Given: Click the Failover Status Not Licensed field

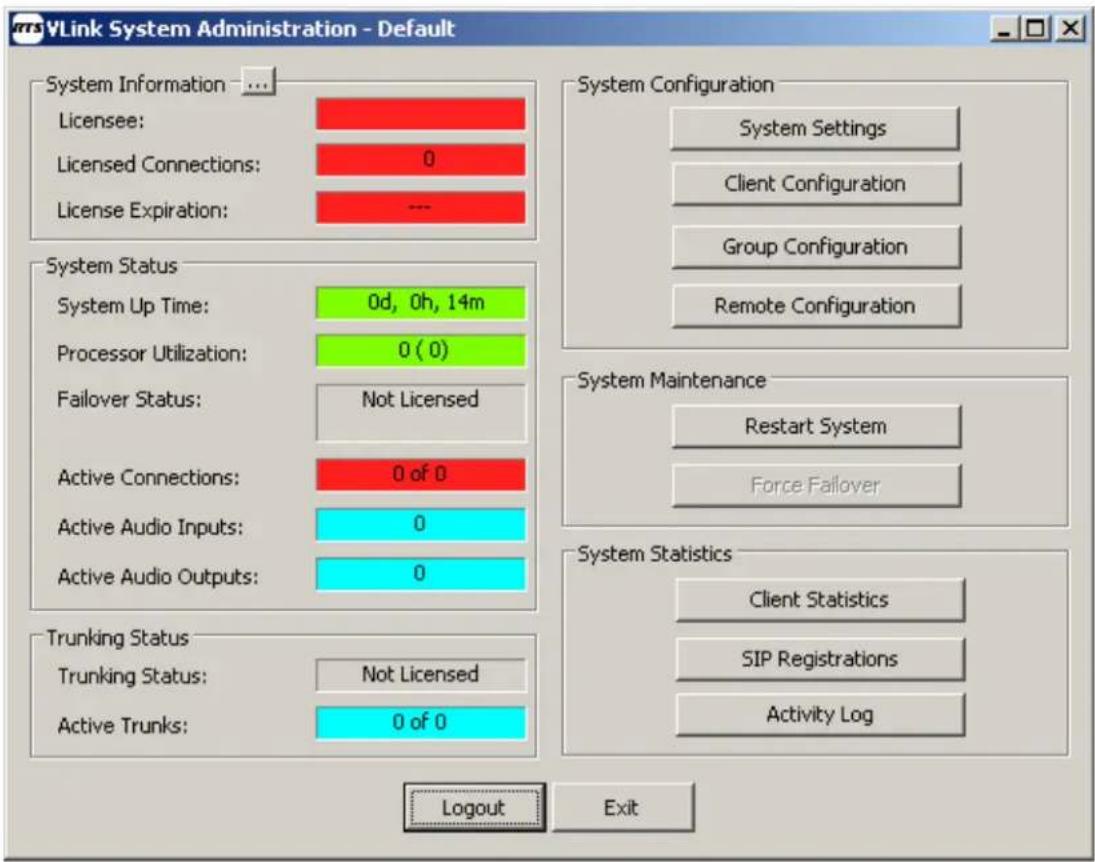Looking at the screenshot, I should tap(421, 412).
